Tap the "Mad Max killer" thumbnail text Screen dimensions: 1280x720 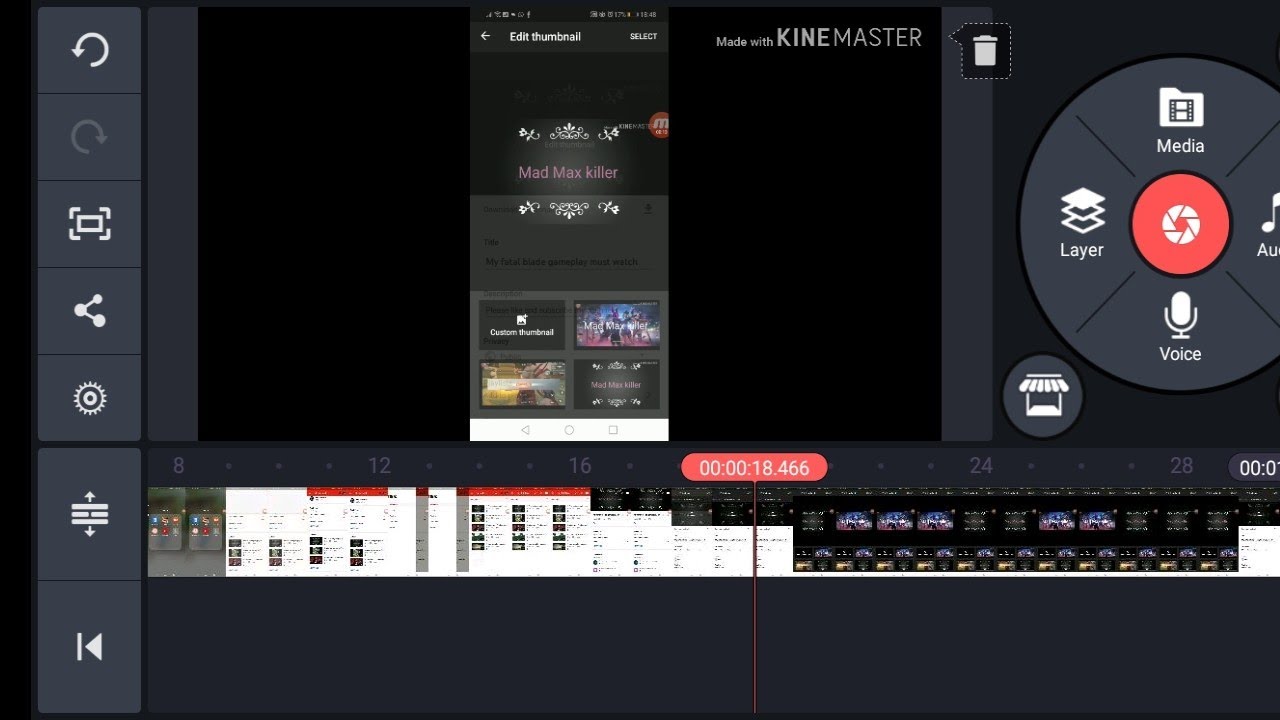coord(568,172)
